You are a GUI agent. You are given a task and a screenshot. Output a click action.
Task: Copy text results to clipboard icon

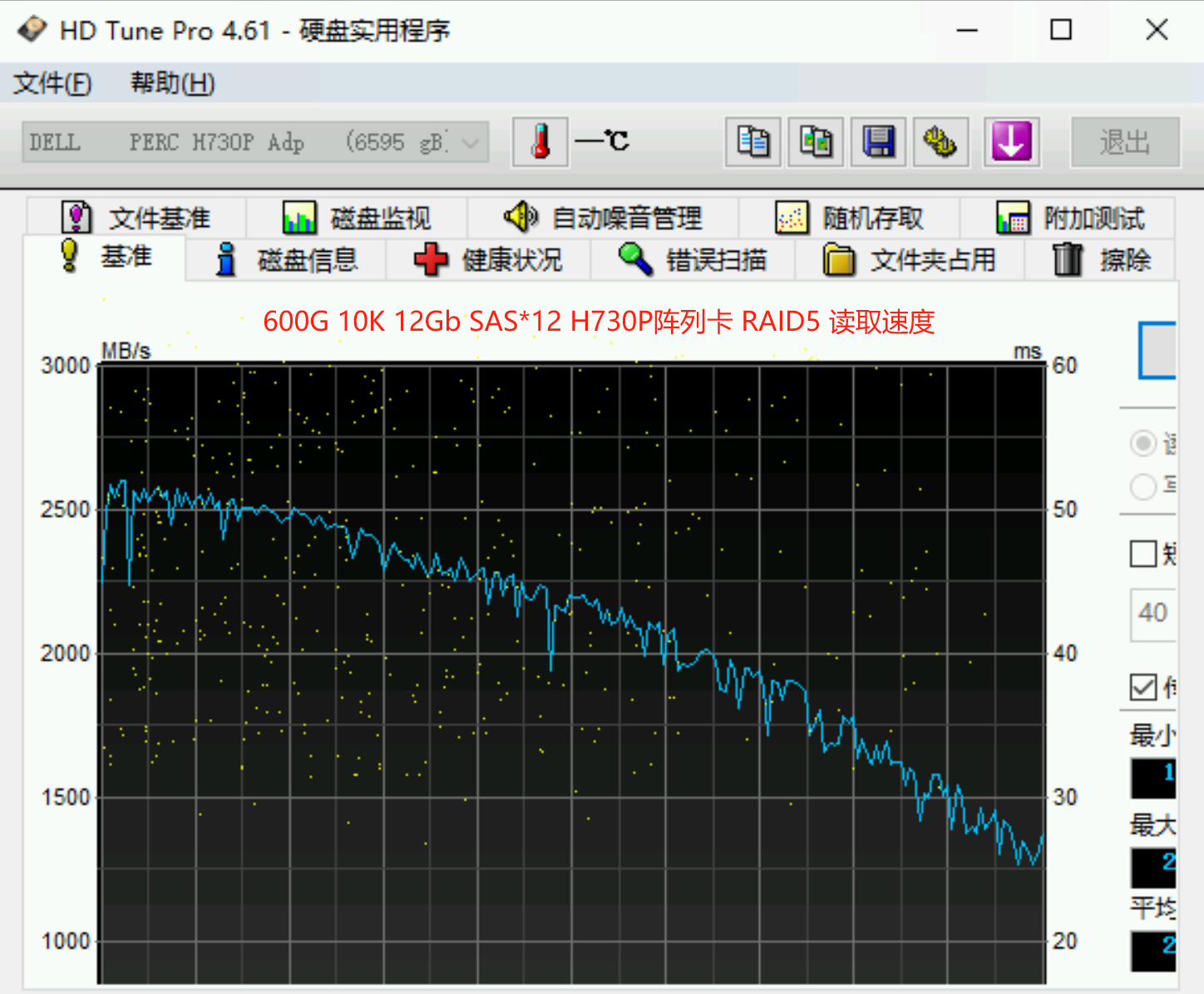tap(753, 142)
